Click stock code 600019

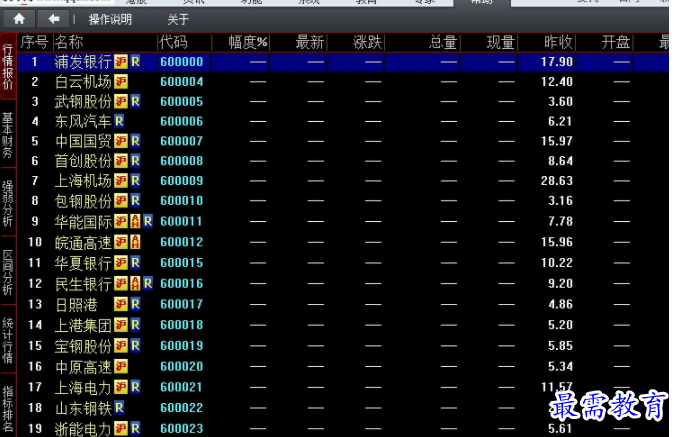coord(181,345)
